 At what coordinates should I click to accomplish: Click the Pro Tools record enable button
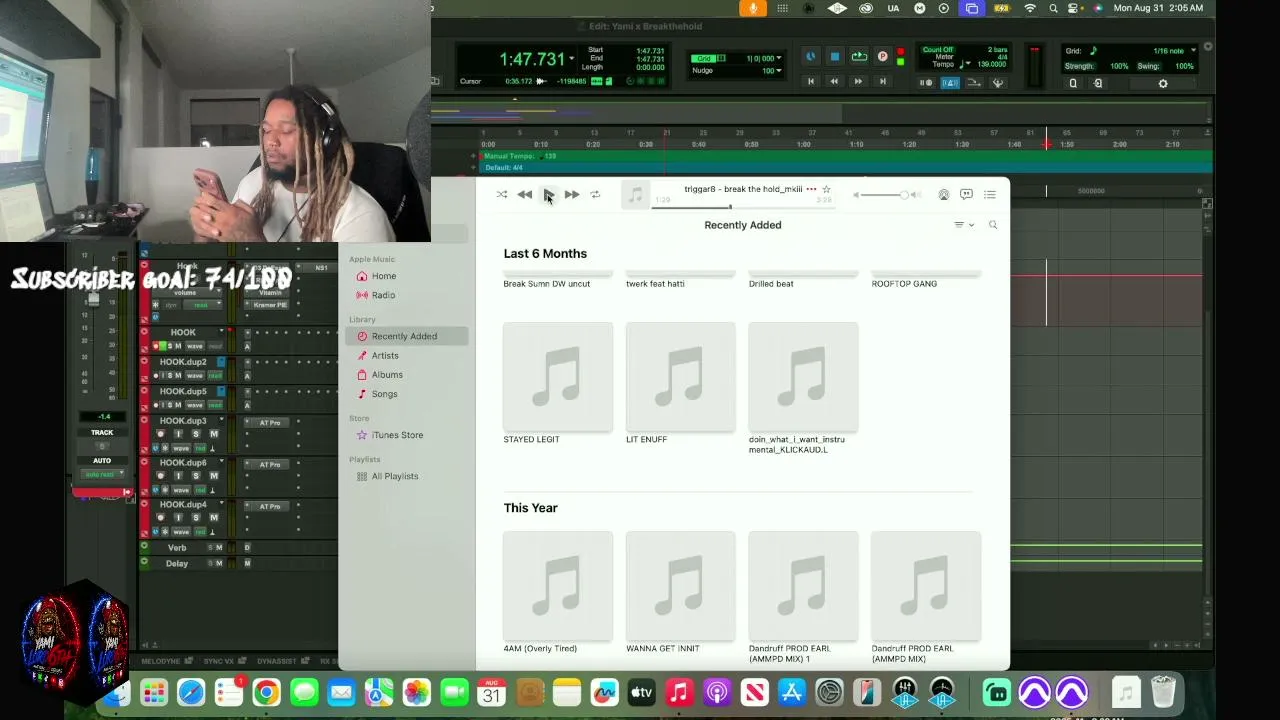[882, 57]
